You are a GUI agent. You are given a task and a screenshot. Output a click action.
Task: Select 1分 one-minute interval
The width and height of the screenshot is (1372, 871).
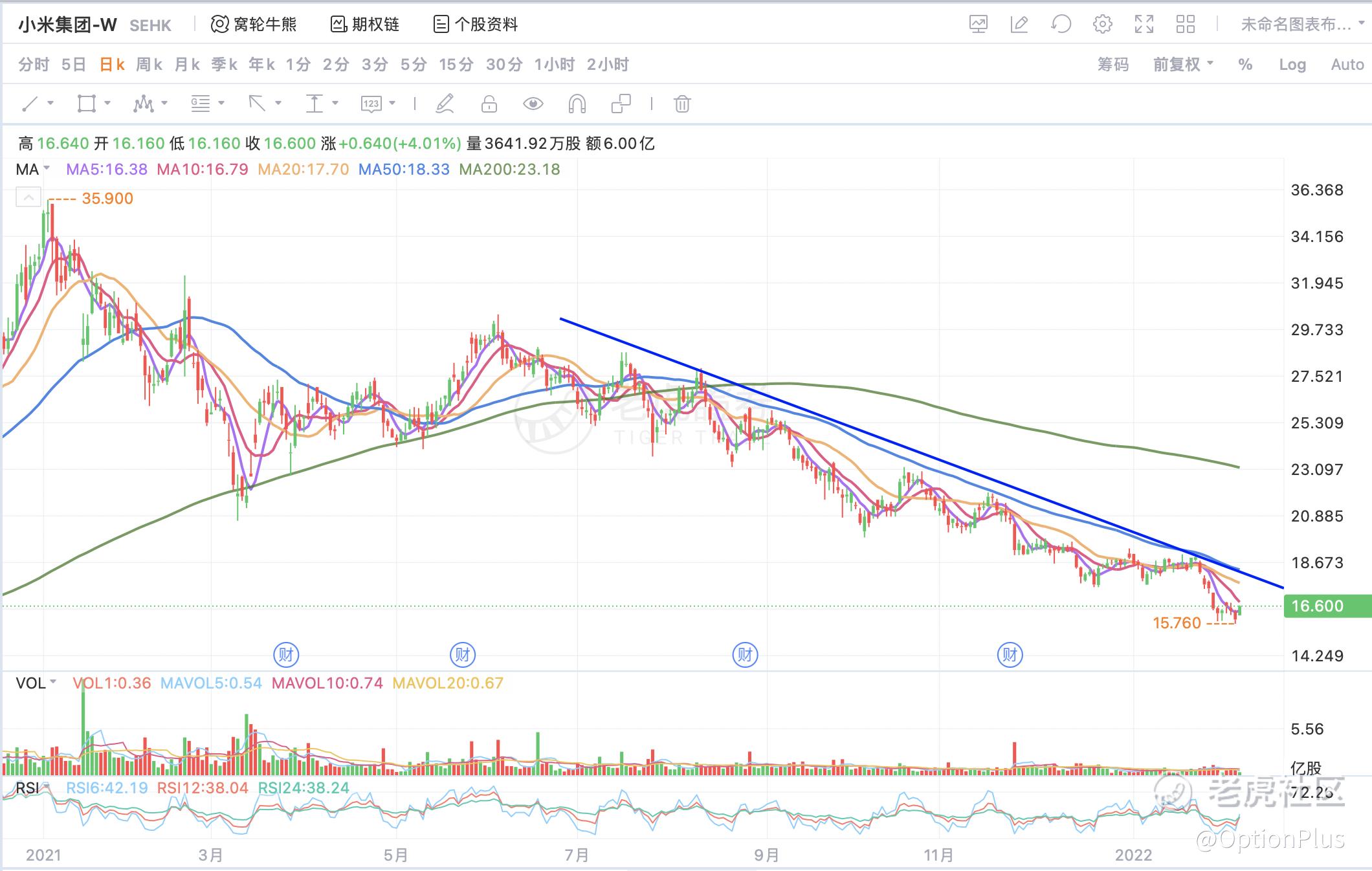click(x=299, y=64)
